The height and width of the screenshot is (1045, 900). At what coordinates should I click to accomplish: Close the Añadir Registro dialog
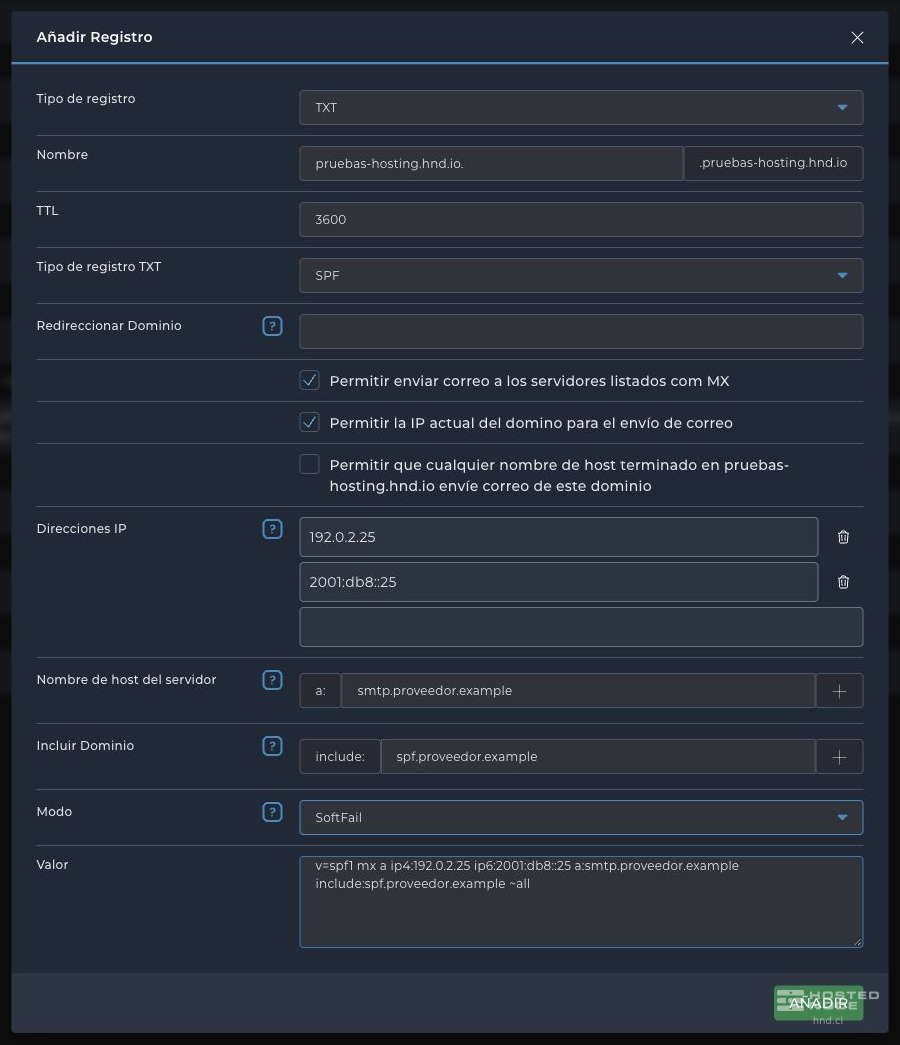tap(857, 38)
